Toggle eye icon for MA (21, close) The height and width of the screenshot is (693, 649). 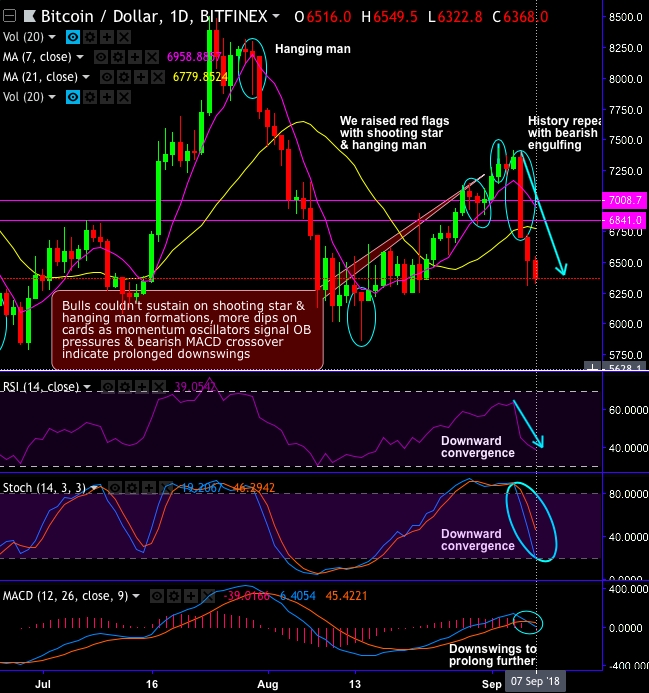(108, 76)
